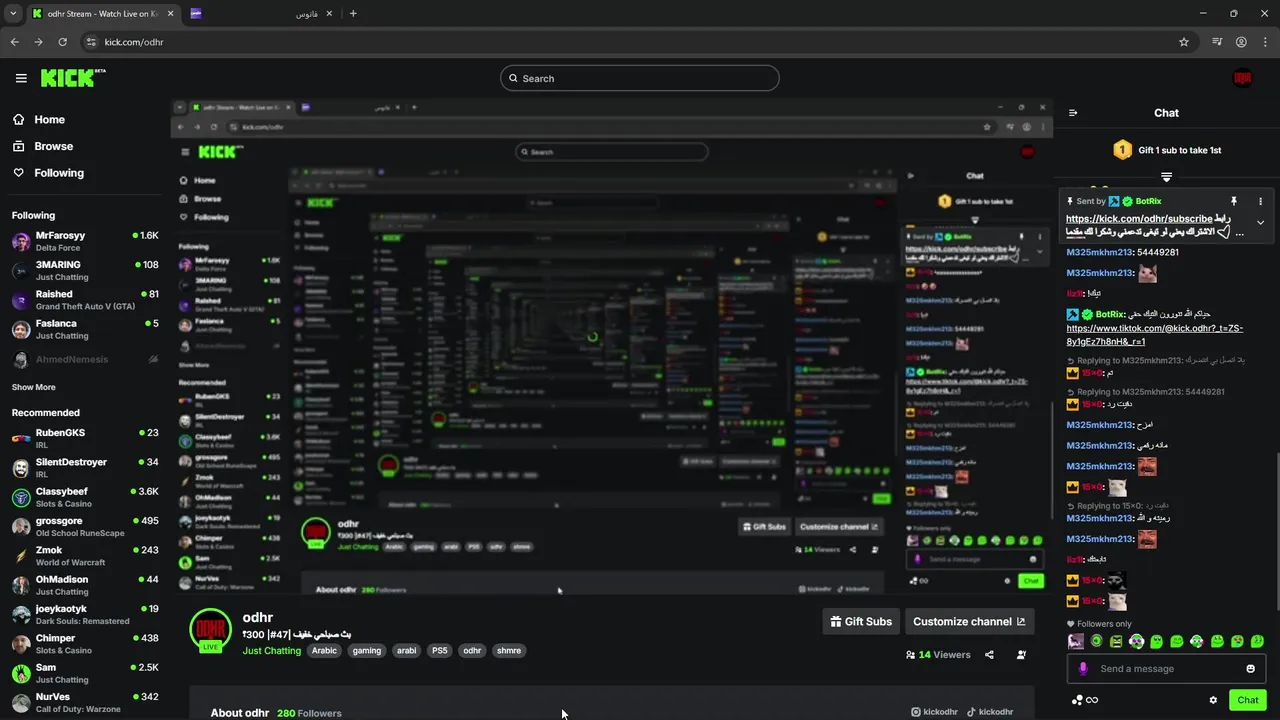Collapse the chat panel with arrow icon
The image size is (1280, 720).
[1073, 113]
